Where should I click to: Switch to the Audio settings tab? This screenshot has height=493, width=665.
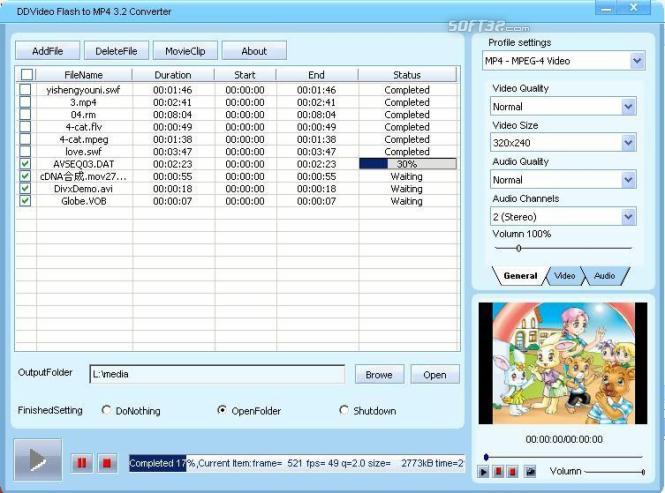[x=604, y=276]
